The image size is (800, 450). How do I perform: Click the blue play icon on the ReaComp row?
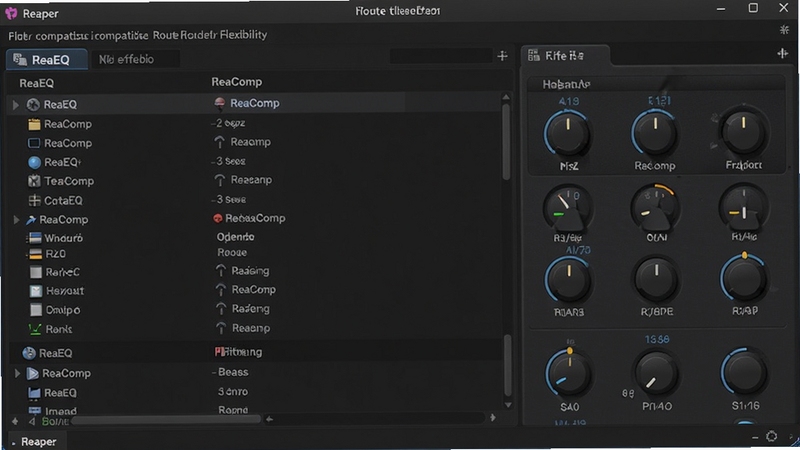tap(33, 373)
